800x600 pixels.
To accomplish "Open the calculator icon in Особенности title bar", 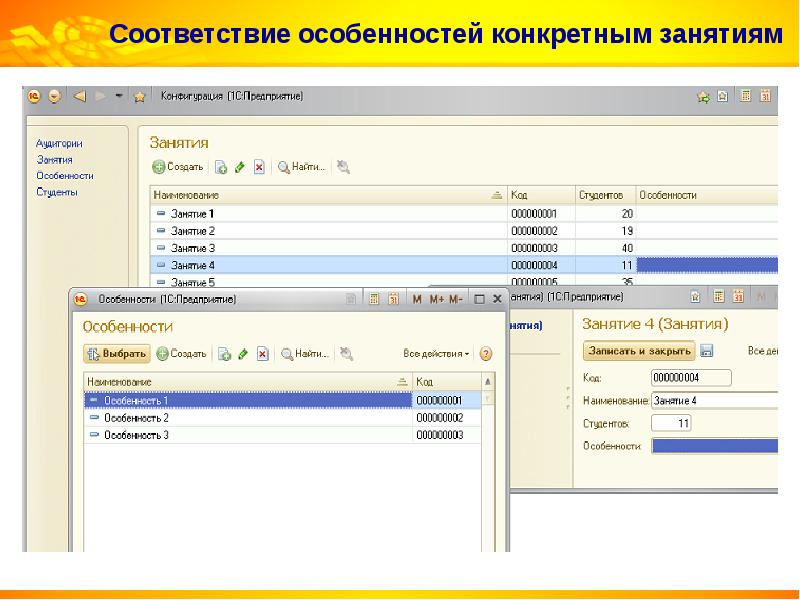I will click(x=373, y=299).
